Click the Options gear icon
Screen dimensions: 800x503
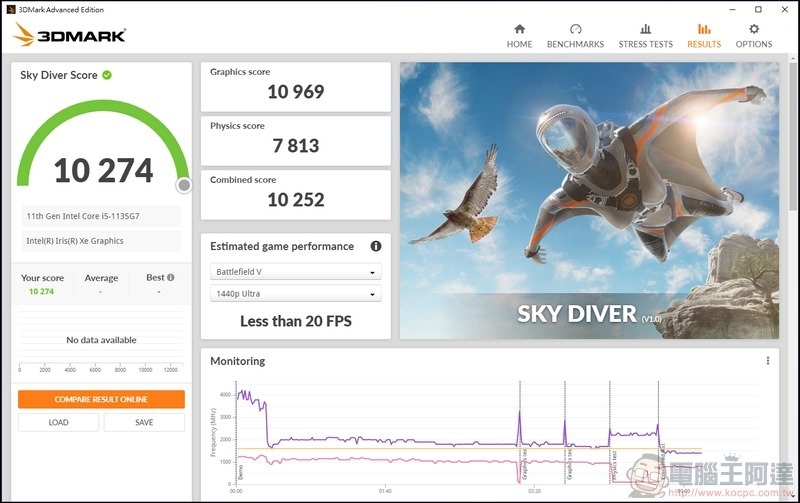click(x=754, y=30)
